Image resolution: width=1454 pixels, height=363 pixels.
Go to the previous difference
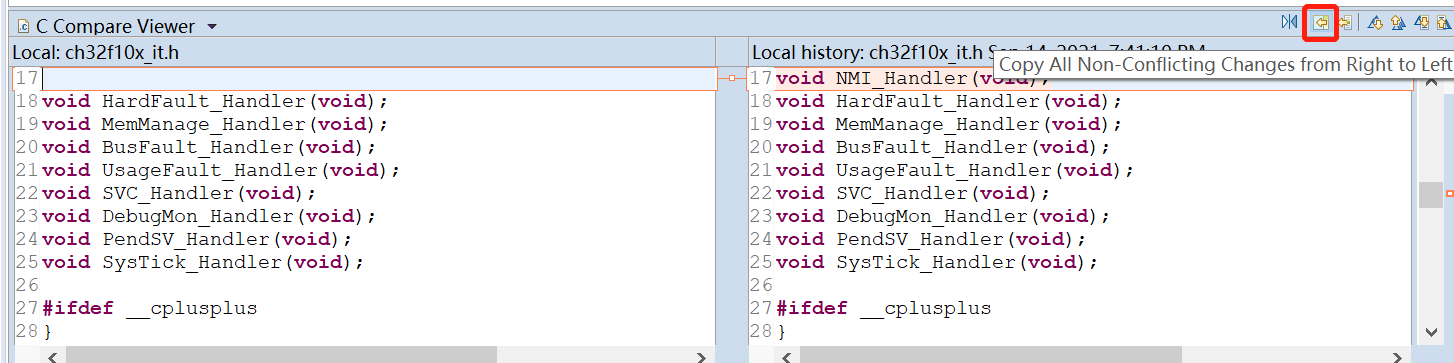pos(1399,22)
